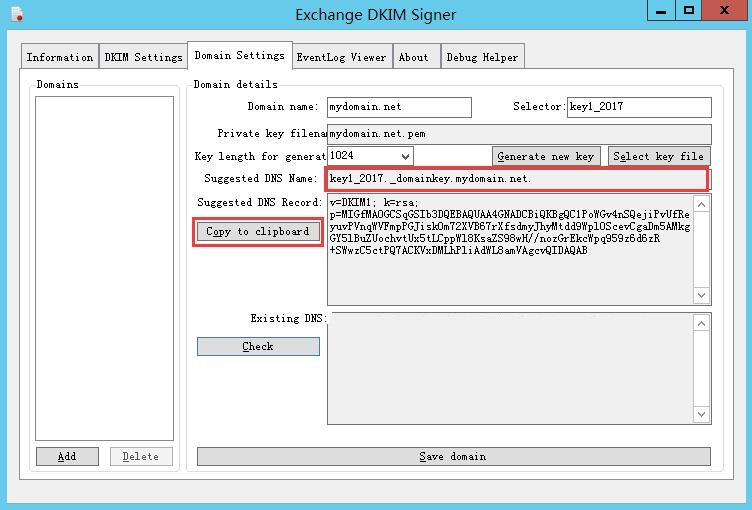Click the Select key file button
This screenshot has width=752, height=510.
[658, 156]
